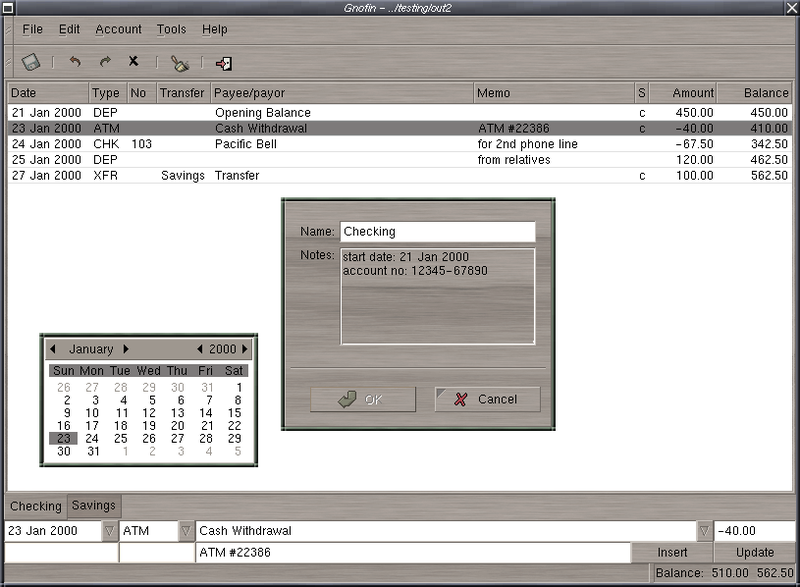Switch to the Savings account tab
The height and width of the screenshot is (587, 800).
click(94, 505)
